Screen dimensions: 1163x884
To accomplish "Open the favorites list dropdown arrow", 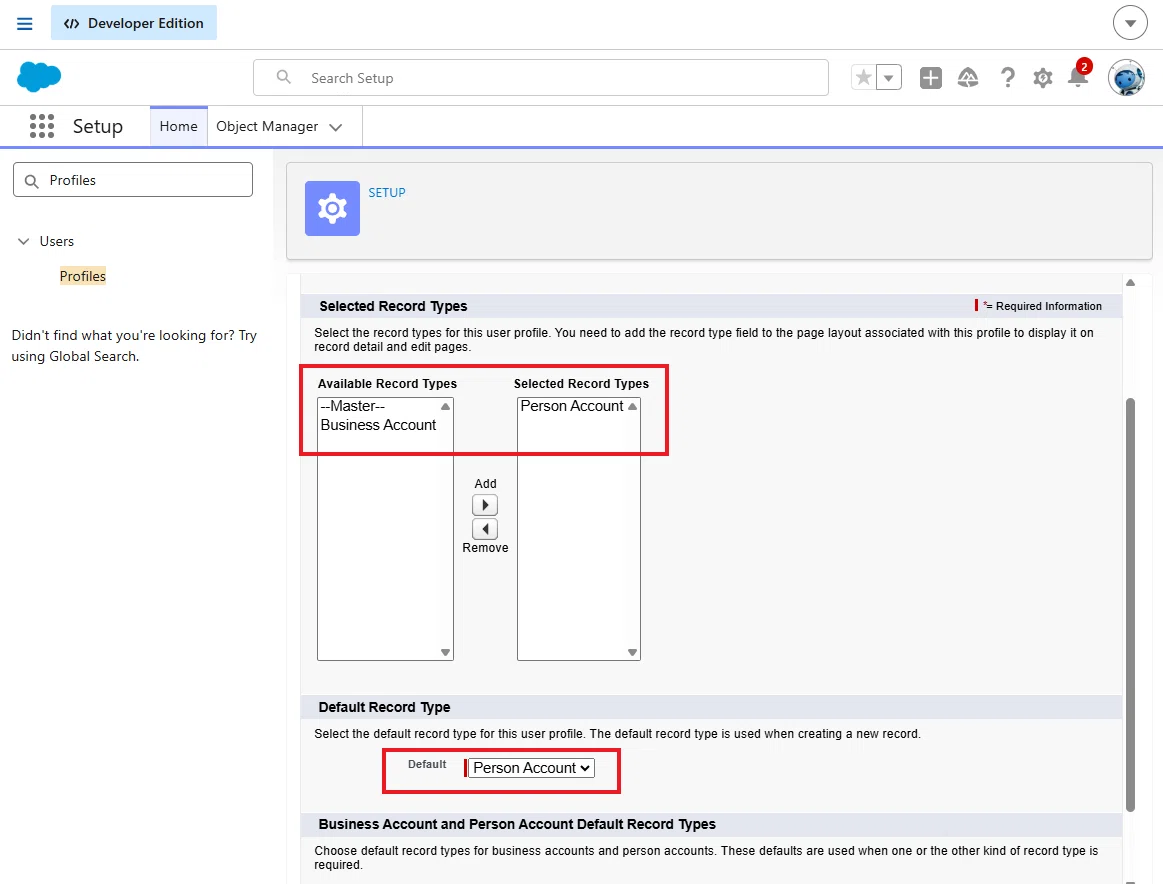I will coord(889,77).
